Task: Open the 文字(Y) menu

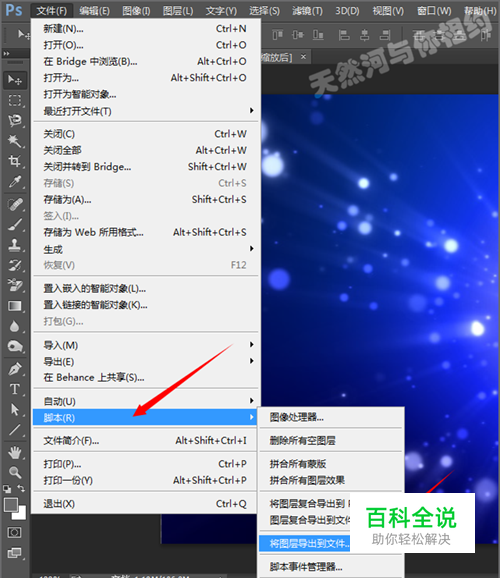Action: point(221,11)
